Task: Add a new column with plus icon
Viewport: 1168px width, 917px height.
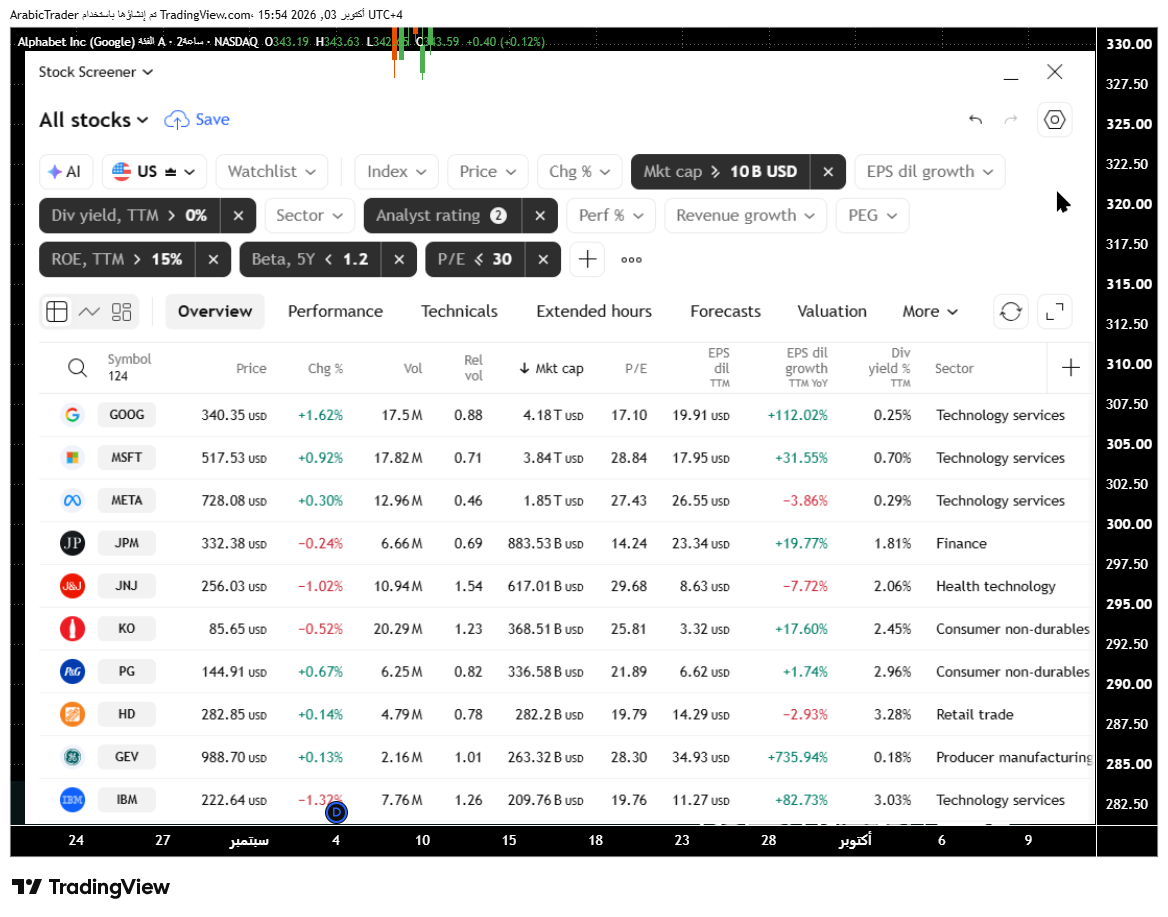Action: click(x=1070, y=367)
